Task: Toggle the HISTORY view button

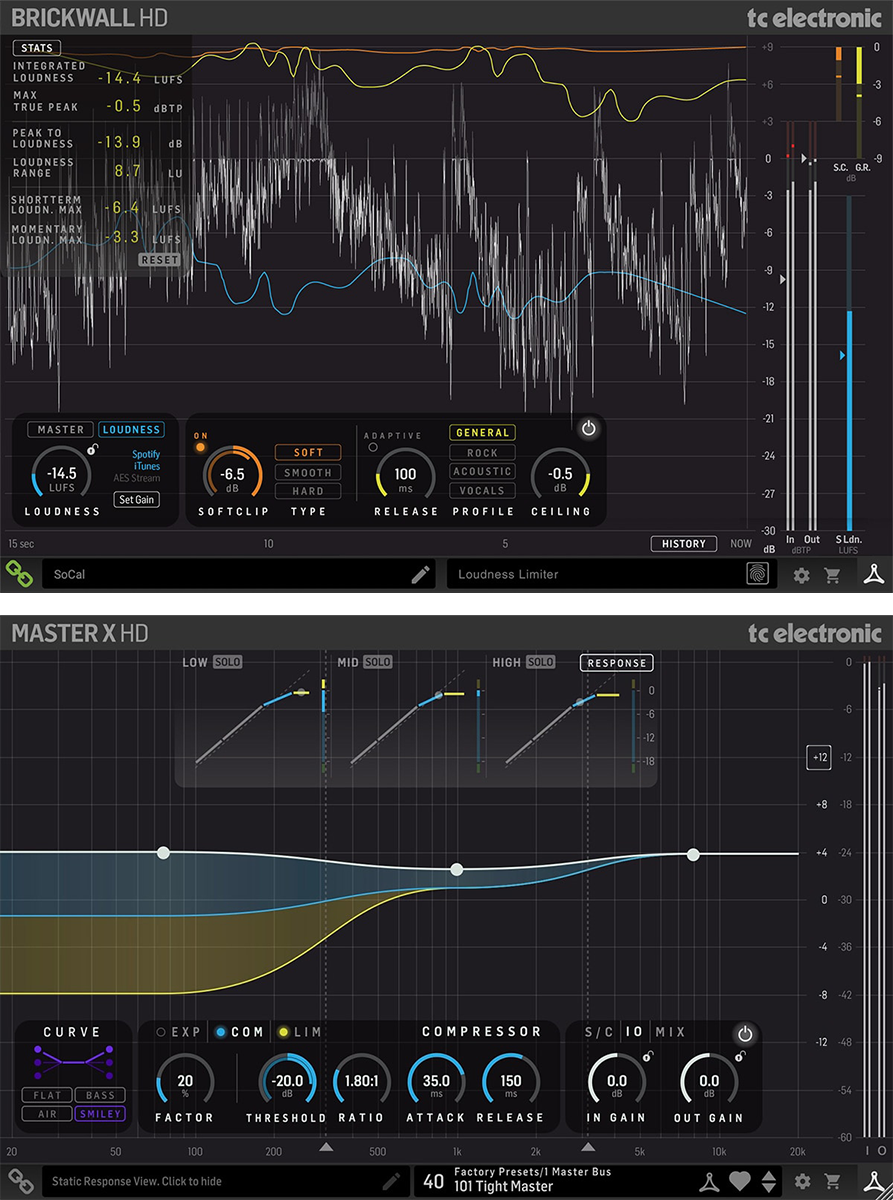Action: (684, 544)
